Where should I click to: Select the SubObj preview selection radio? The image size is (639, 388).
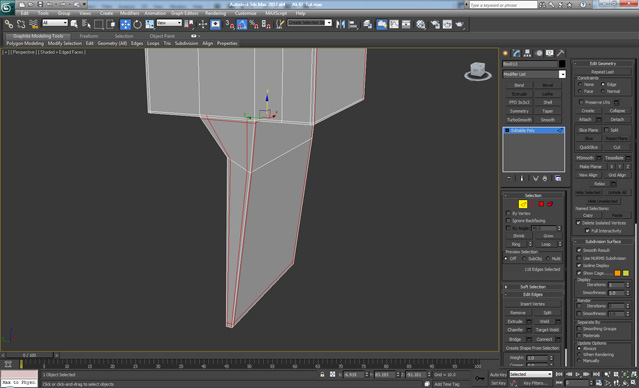(x=524, y=259)
